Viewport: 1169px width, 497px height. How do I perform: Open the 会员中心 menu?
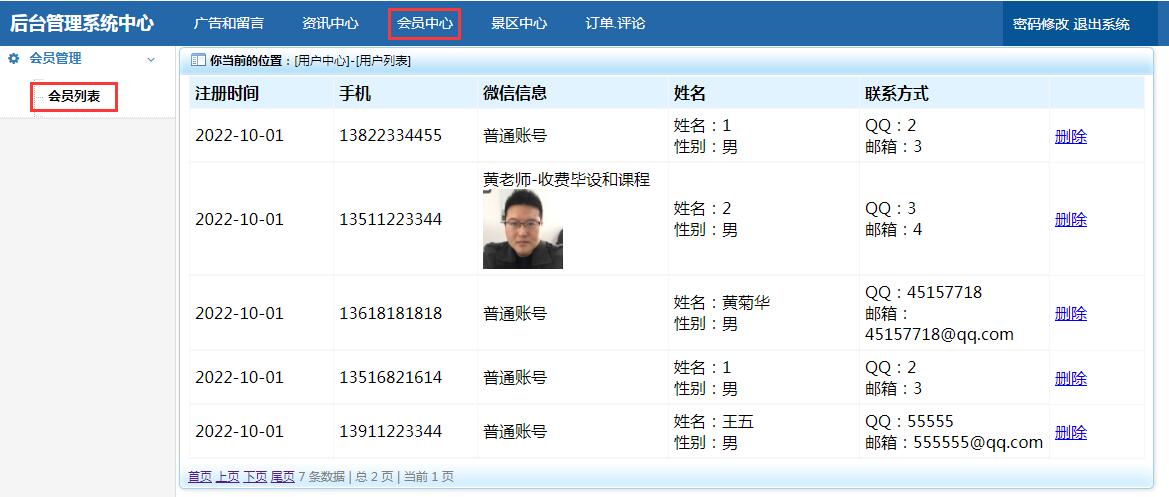425,23
